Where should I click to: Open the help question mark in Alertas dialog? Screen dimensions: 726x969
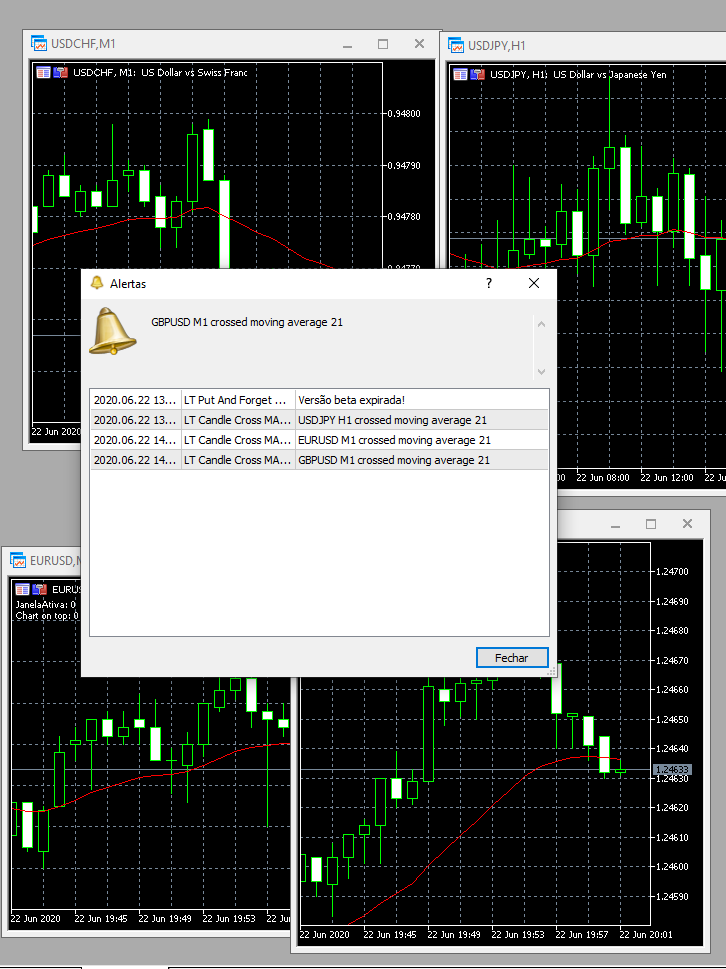pos(489,283)
